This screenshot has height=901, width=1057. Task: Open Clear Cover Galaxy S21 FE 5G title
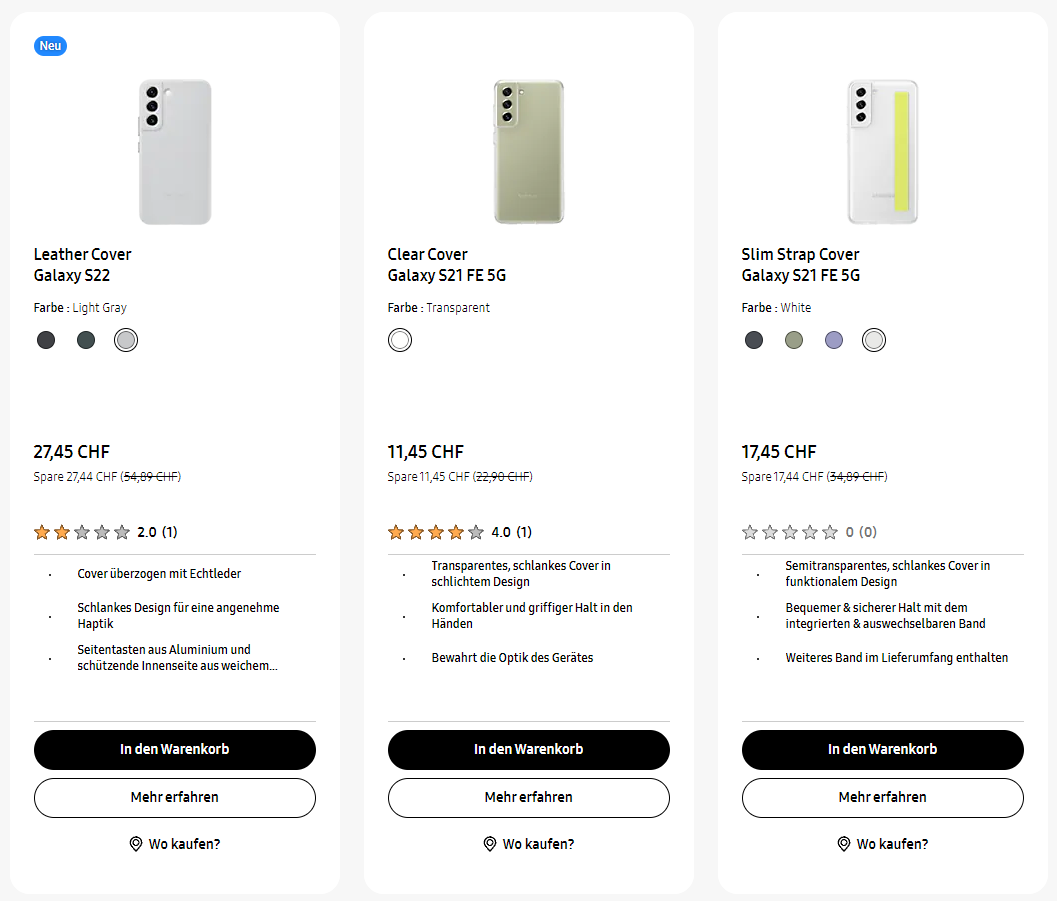(447, 265)
